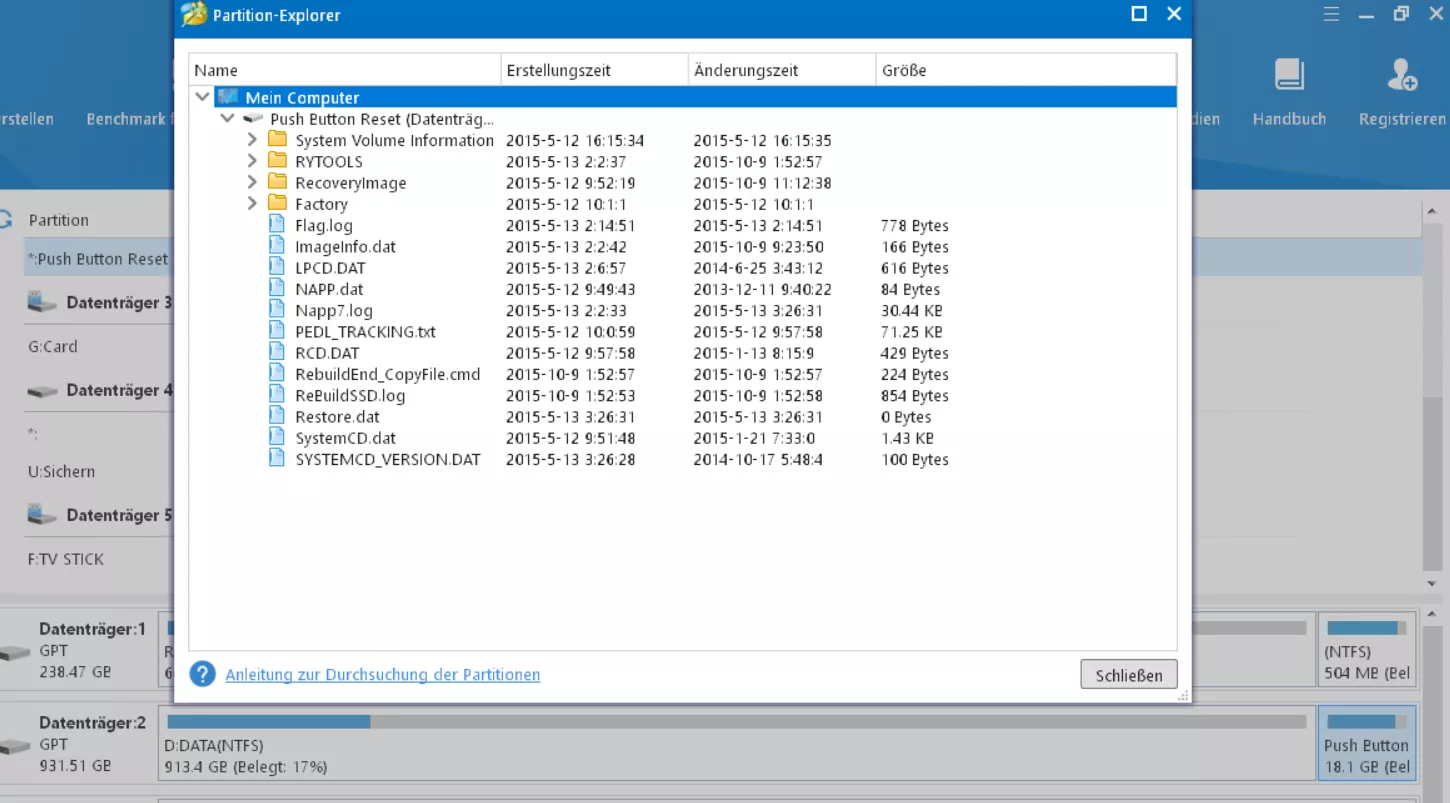The image size is (1450, 803).
Task: Click the Mein Computer icon
Action: (228, 97)
